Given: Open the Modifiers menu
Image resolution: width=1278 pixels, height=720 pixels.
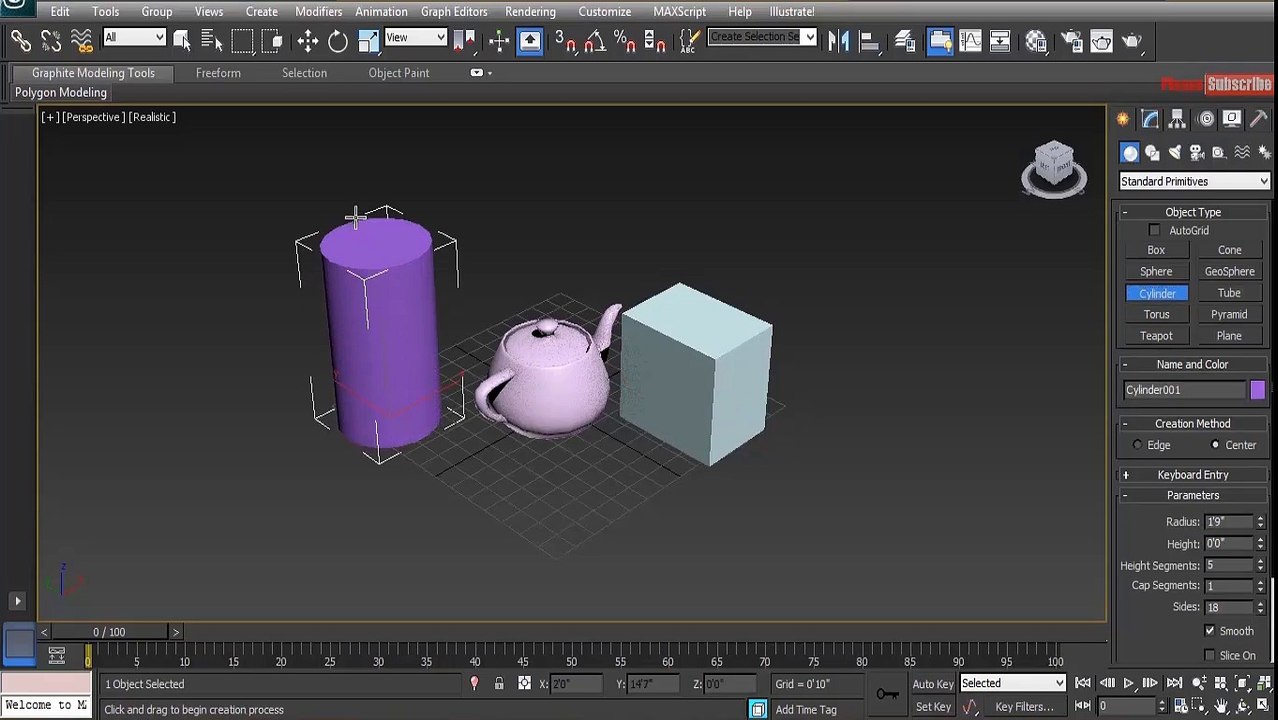Looking at the screenshot, I should 318,11.
